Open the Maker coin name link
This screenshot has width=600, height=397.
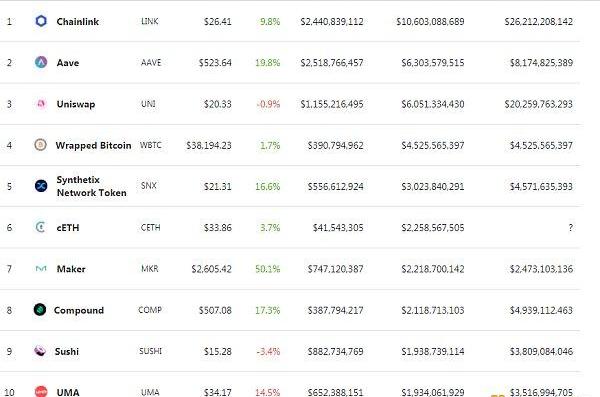tap(71, 269)
